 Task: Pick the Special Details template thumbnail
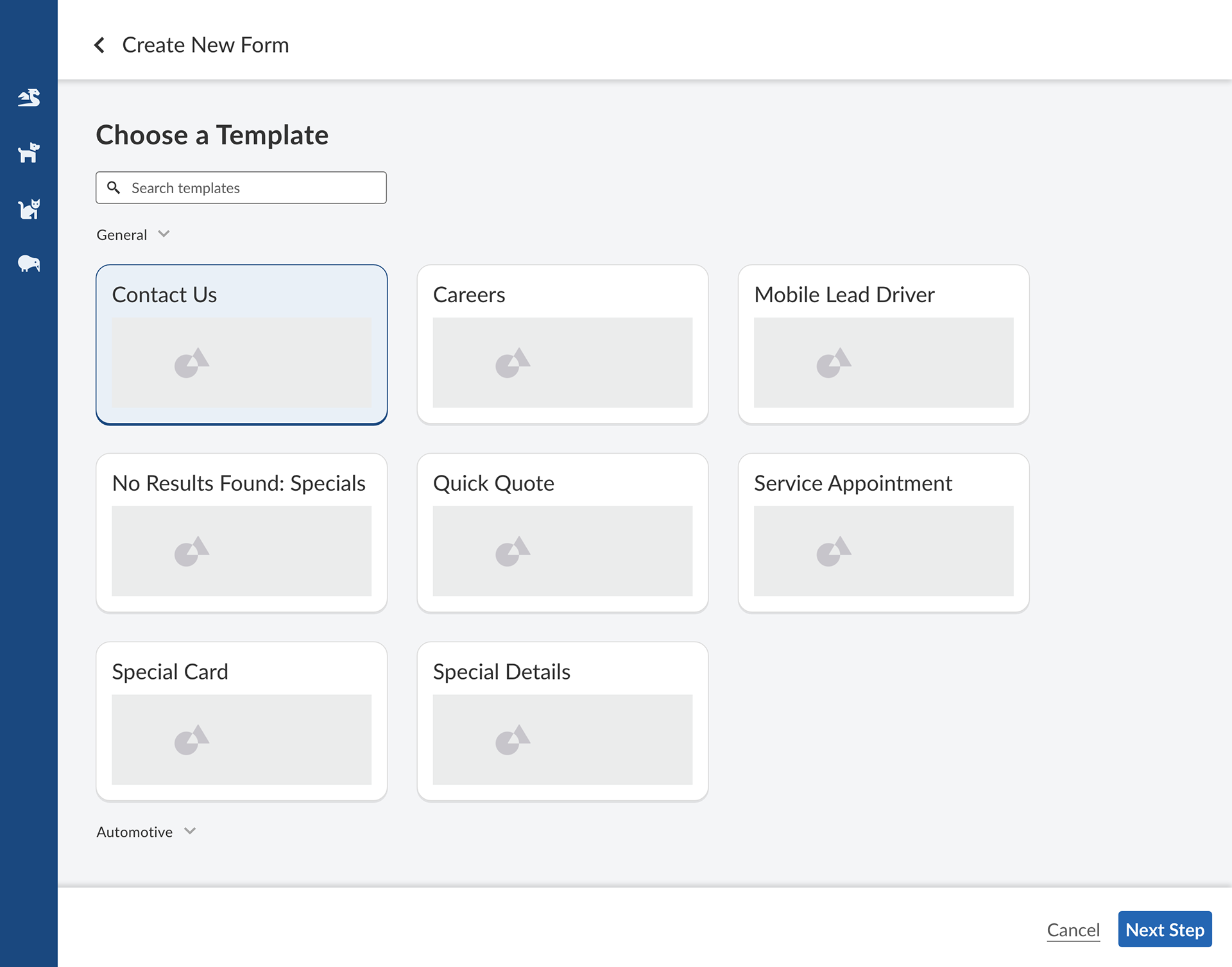(x=563, y=740)
